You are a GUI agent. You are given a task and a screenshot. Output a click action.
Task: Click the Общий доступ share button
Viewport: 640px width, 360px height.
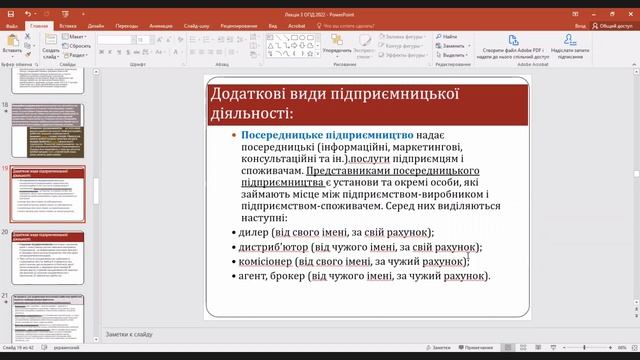[613, 26]
